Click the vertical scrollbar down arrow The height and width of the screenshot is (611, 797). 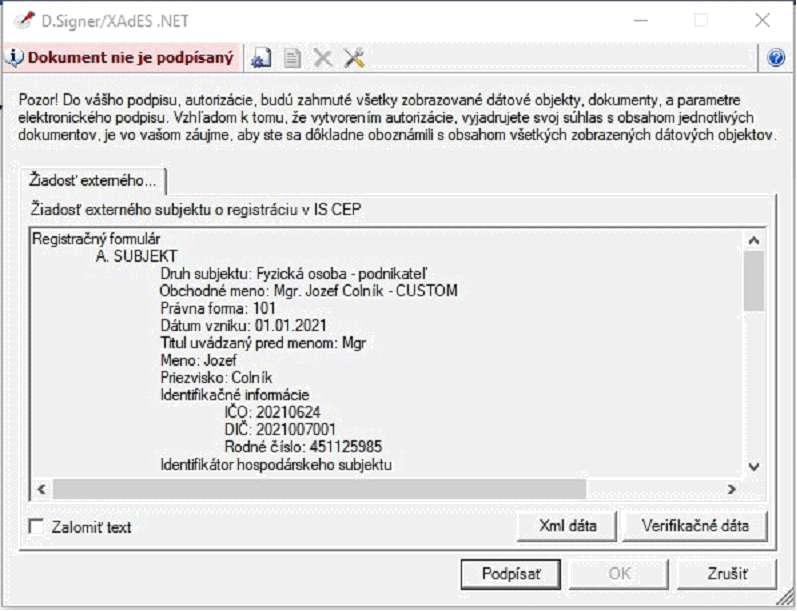click(754, 466)
